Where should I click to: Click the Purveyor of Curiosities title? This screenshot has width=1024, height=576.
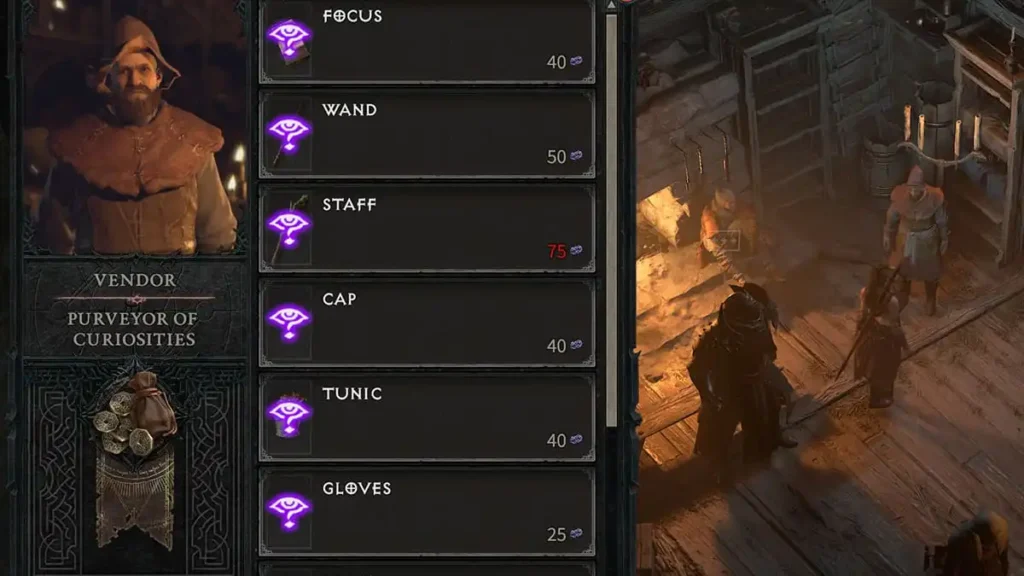pos(134,329)
